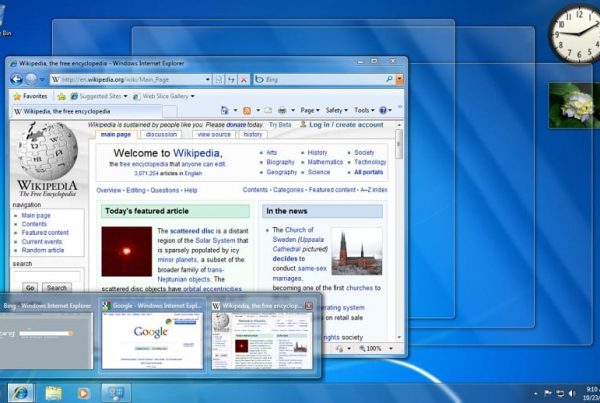
Task: Launch Windows Media Player from taskbar
Action: [83, 393]
